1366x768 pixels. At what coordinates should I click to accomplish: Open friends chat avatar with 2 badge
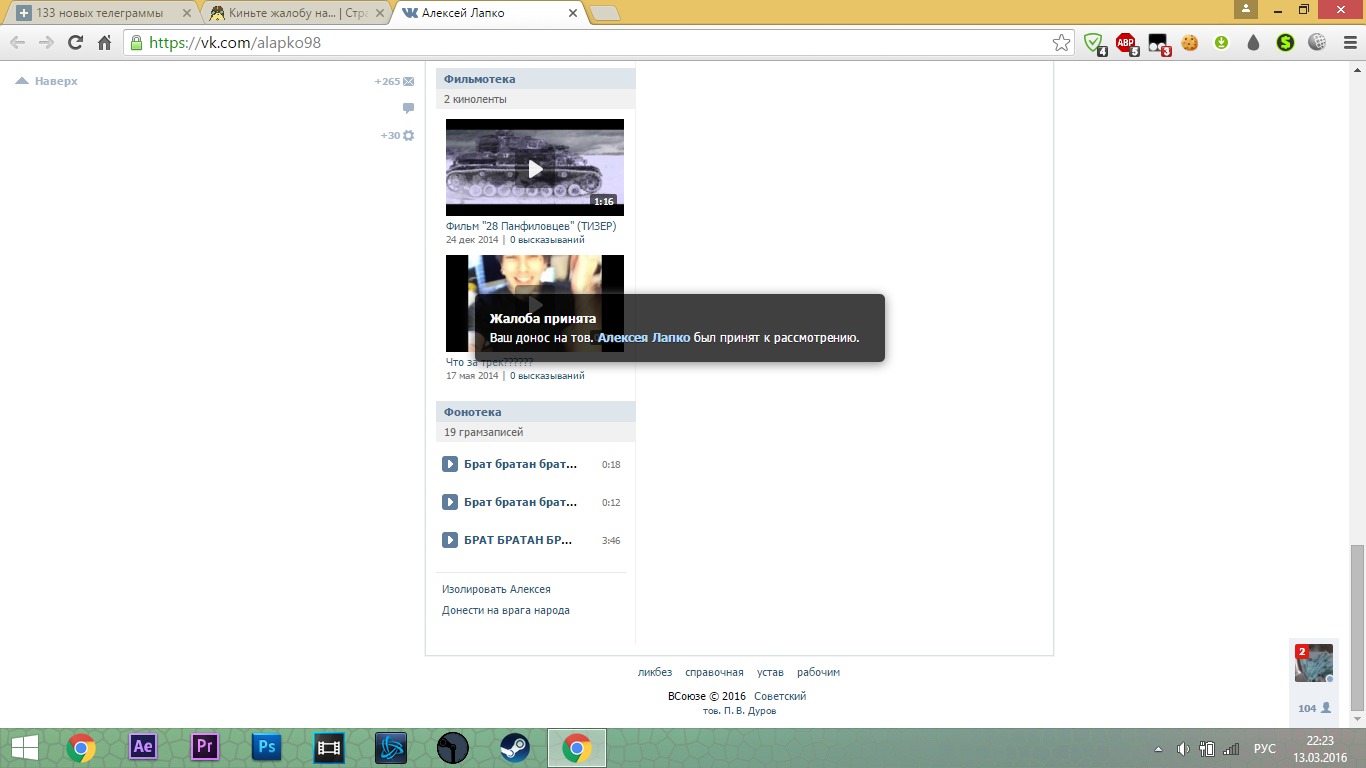click(1314, 663)
